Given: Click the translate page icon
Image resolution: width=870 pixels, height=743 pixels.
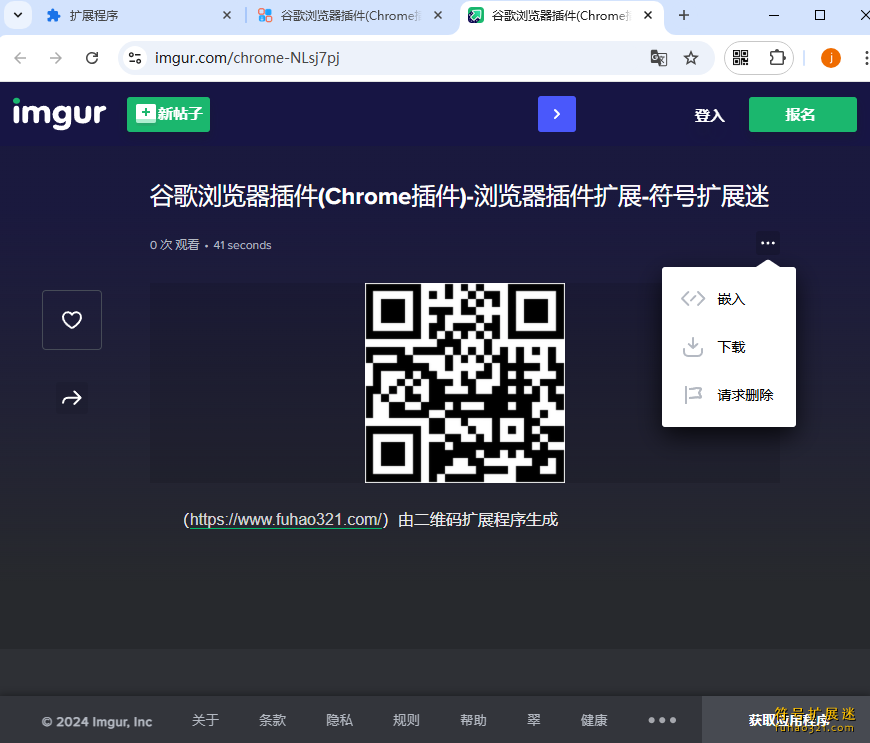Looking at the screenshot, I should [x=659, y=58].
